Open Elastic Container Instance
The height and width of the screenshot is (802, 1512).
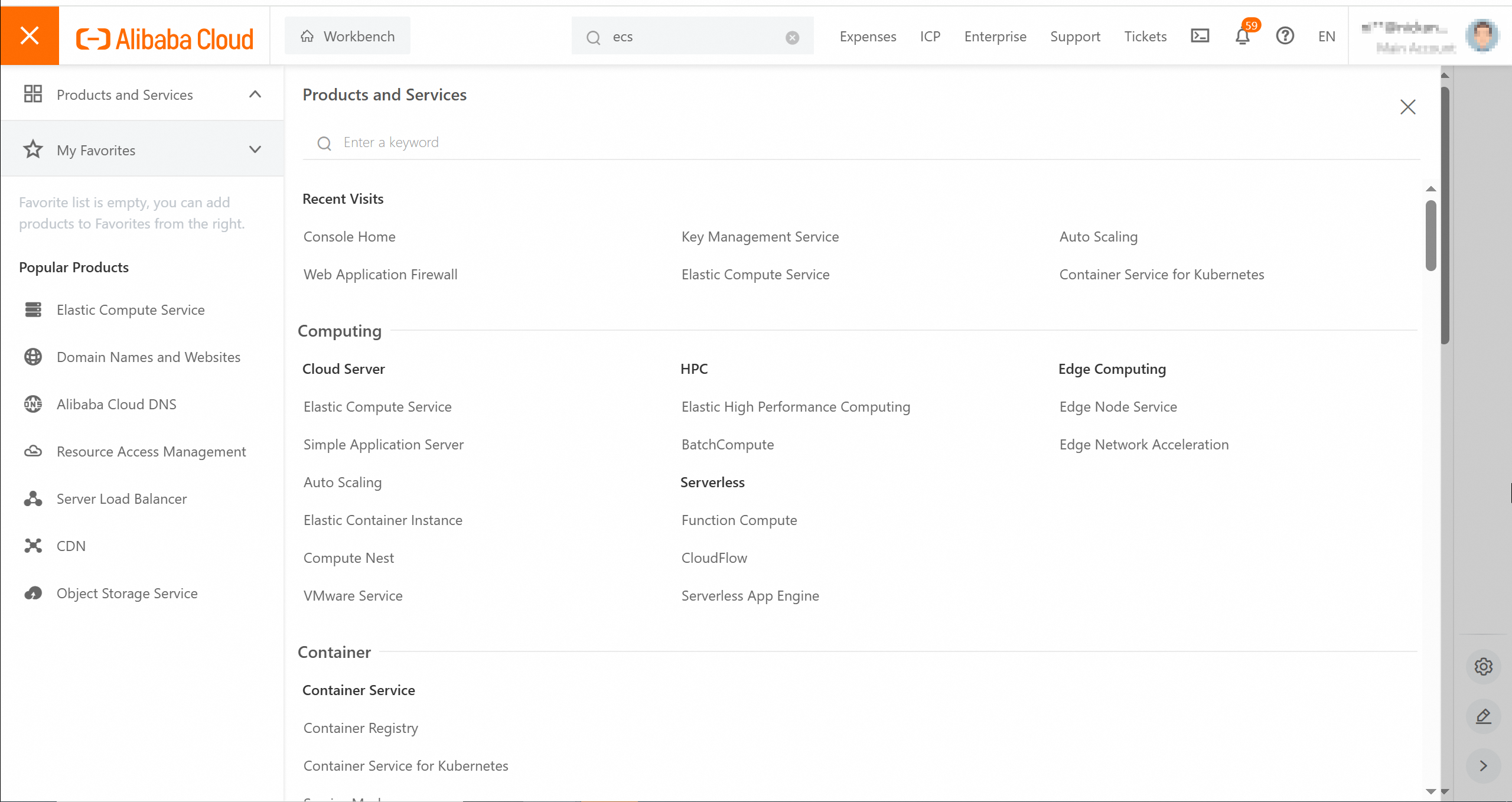(383, 520)
